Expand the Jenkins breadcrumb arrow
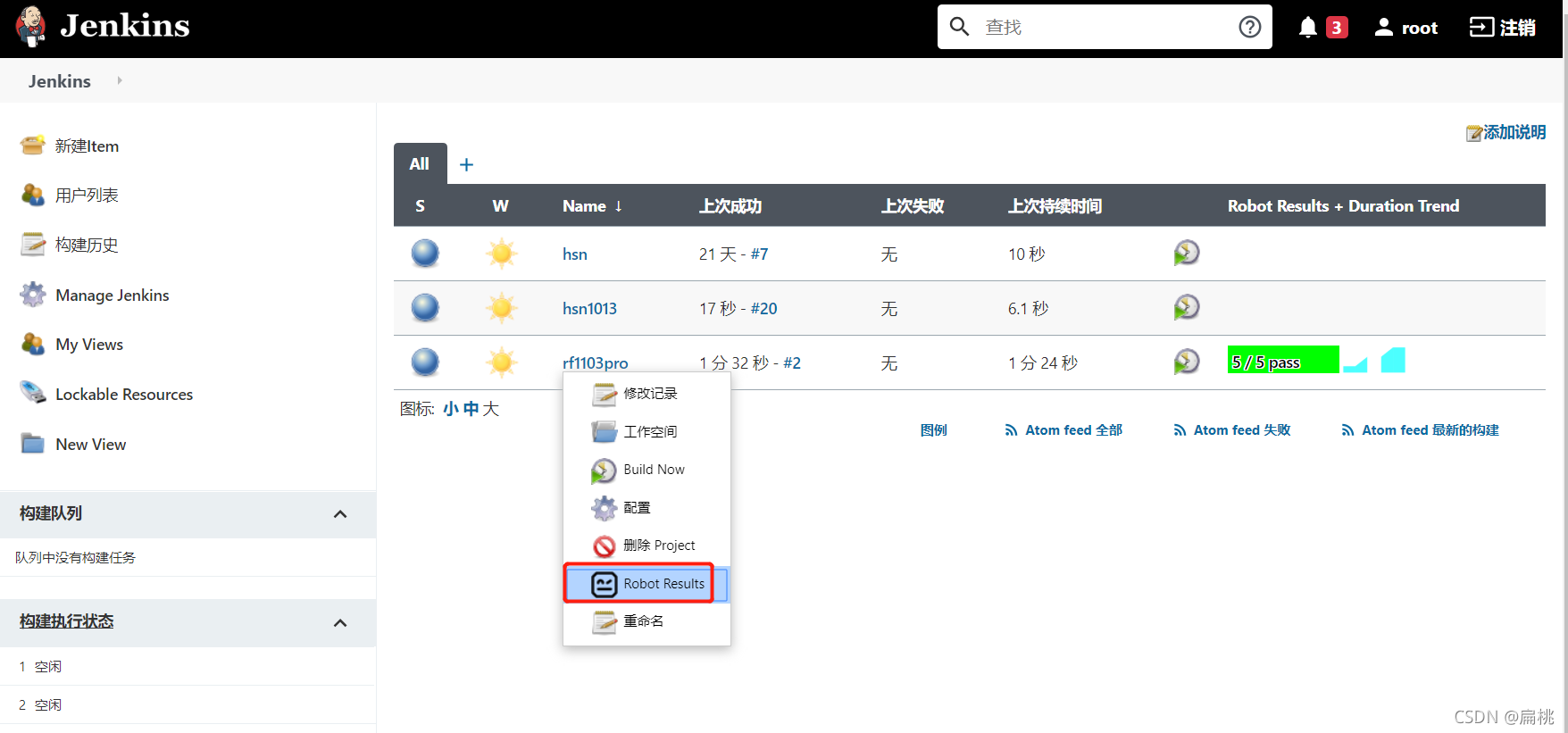The height and width of the screenshot is (733, 1568). tap(120, 80)
